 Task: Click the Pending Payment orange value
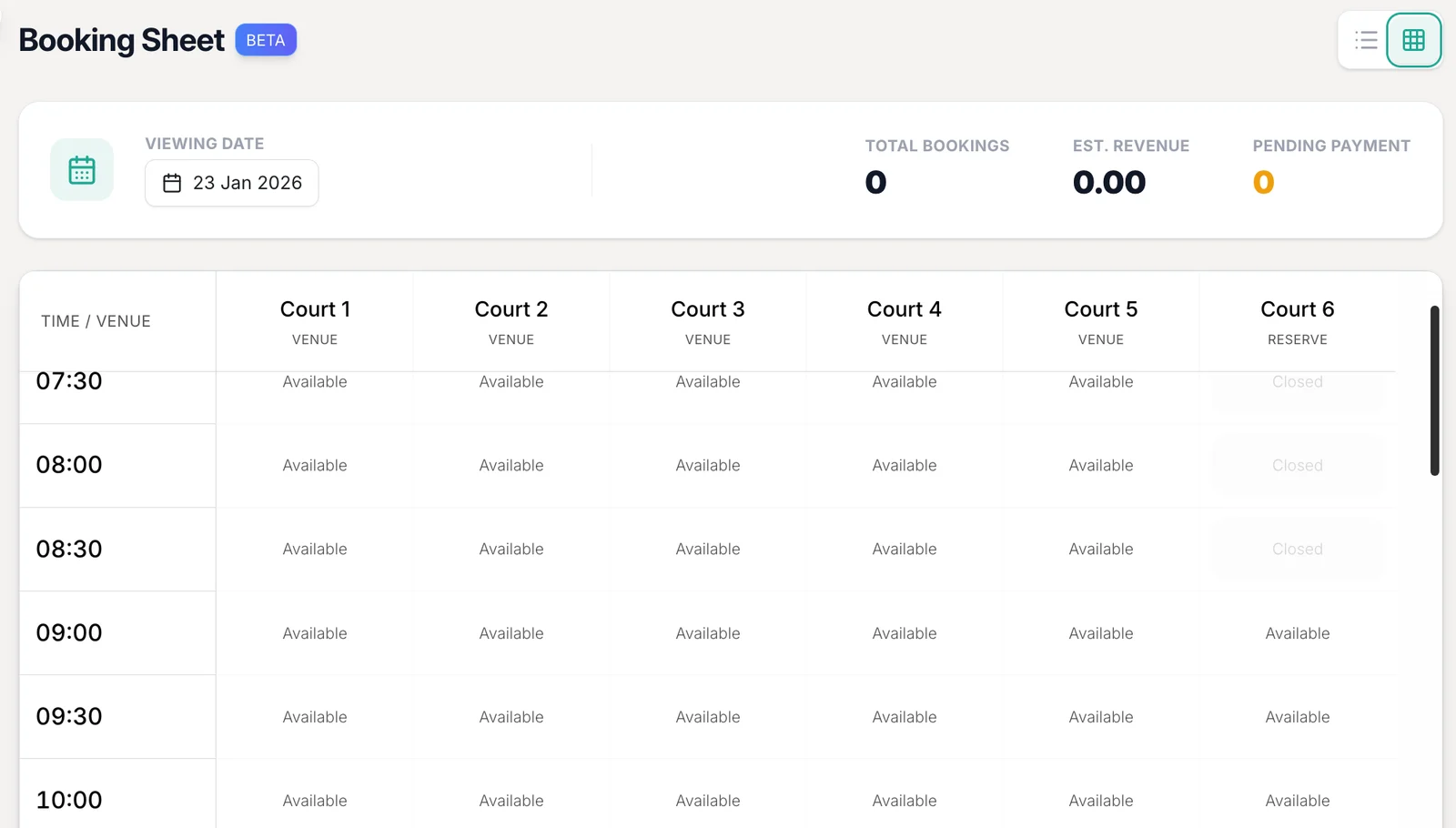point(1263,183)
